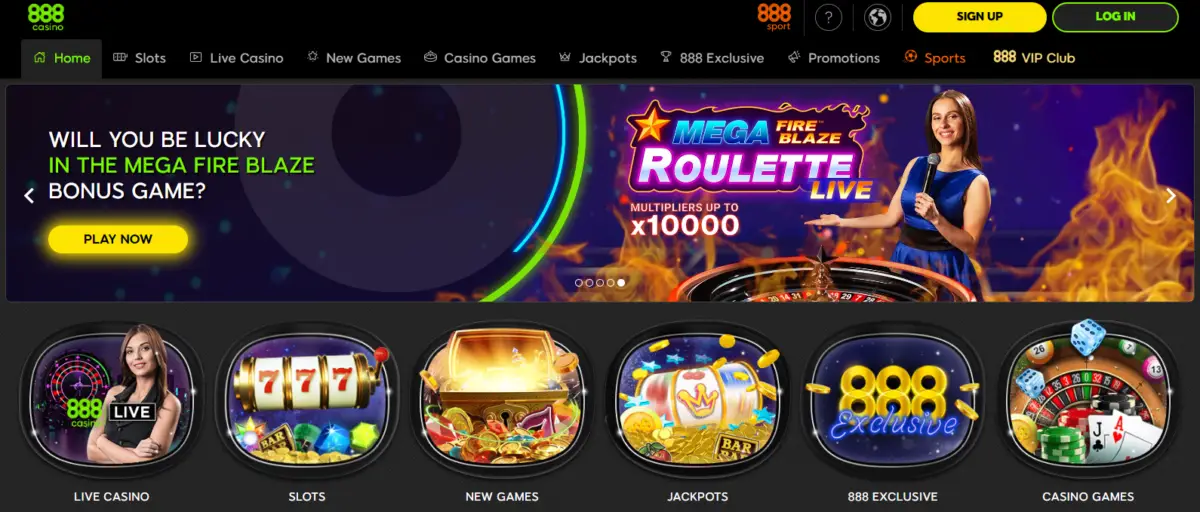
Task: Show the previous banner slide arrow
Action: [29, 196]
